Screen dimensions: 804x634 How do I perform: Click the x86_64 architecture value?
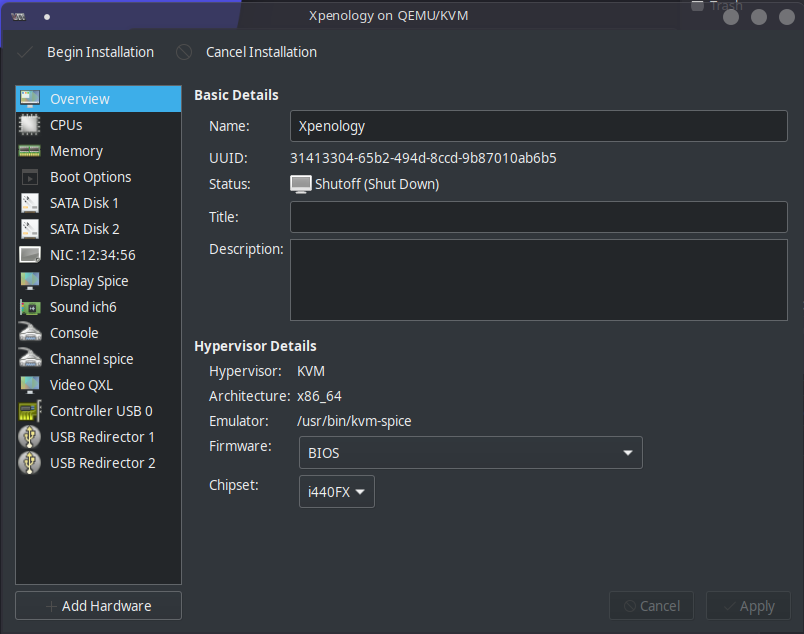[x=319, y=397]
